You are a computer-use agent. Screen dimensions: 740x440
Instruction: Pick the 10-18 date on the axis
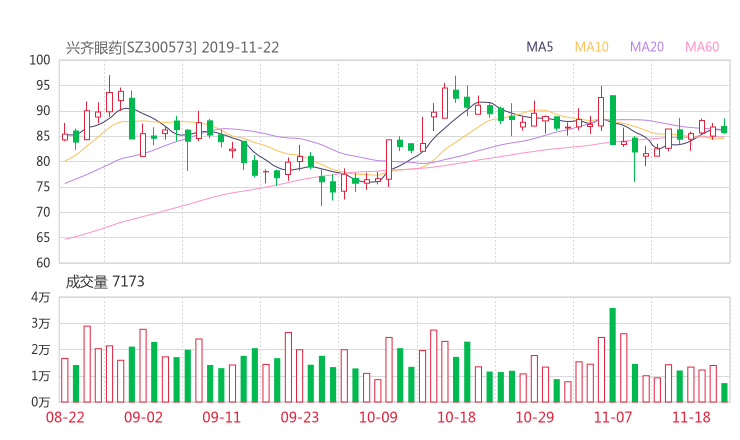pos(456,417)
